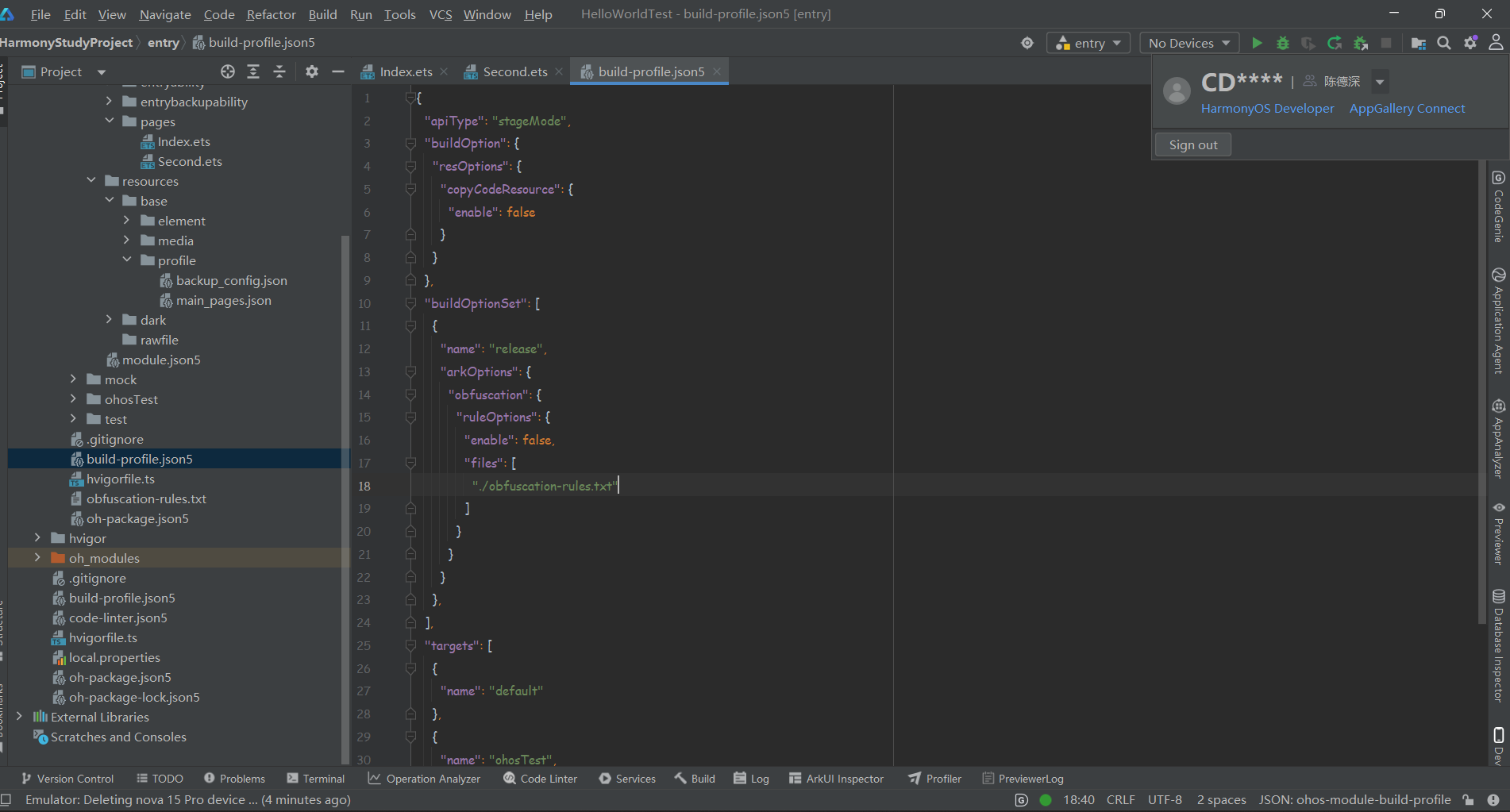Screen dimensions: 1510x812
Task: Fold the targets array at line 25
Action: tap(410, 646)
